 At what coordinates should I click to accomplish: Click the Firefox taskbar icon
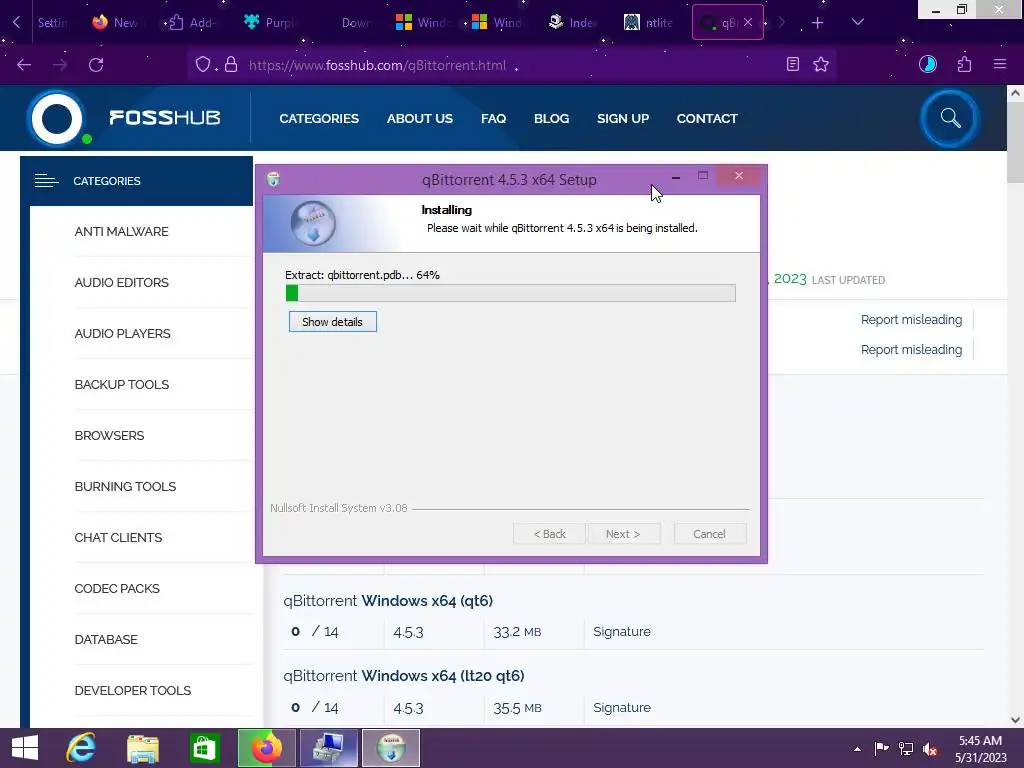coord(266,748)
